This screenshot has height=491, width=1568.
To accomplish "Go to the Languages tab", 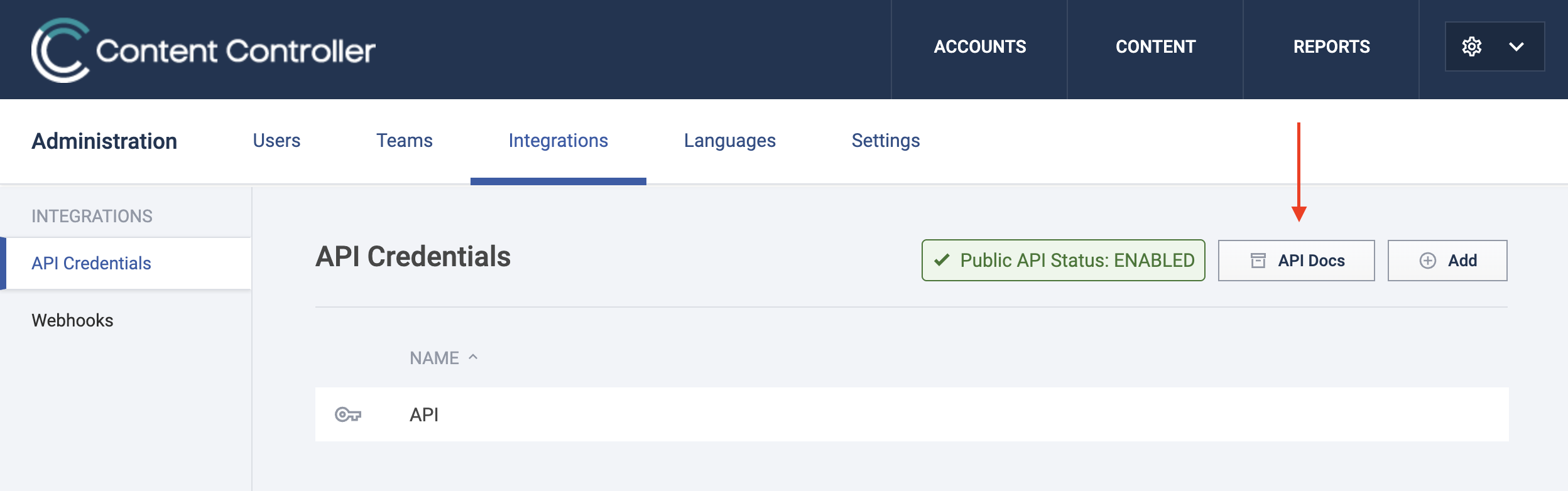I will pyautogui.click(x=729, y=141).
